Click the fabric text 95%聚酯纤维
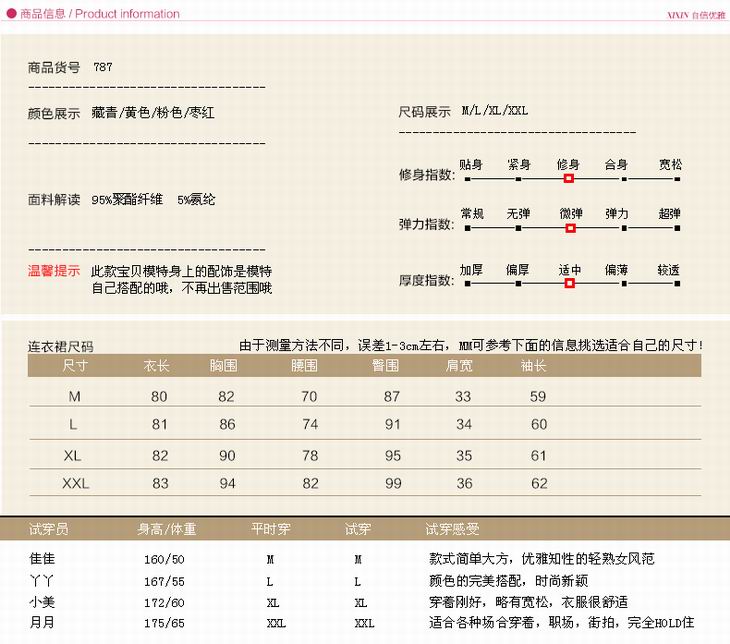Viewport: 730px width, 644px height. click(127, 200)
